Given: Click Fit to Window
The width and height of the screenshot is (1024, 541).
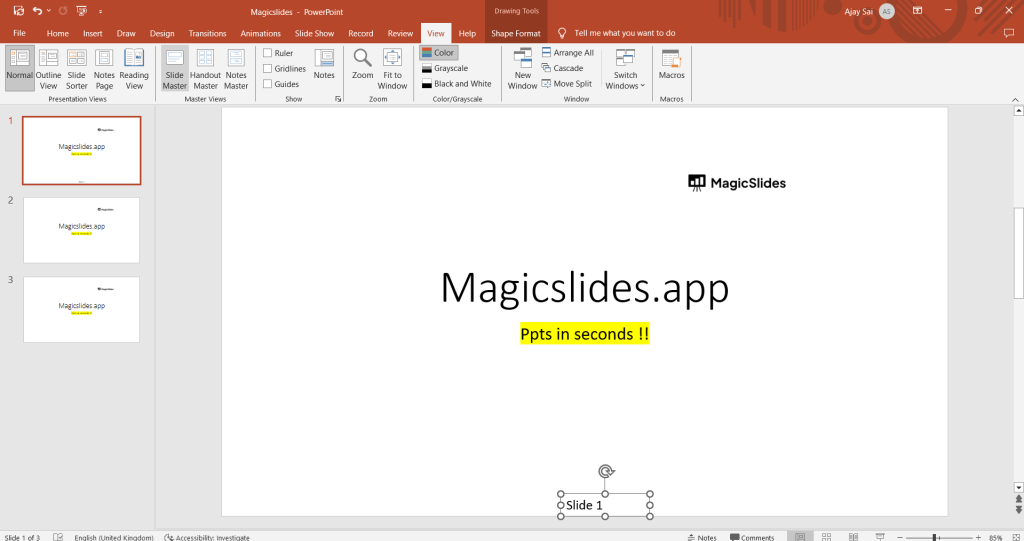Looking at the screenshot, I should pyautogui.click(x=392, y=68).
